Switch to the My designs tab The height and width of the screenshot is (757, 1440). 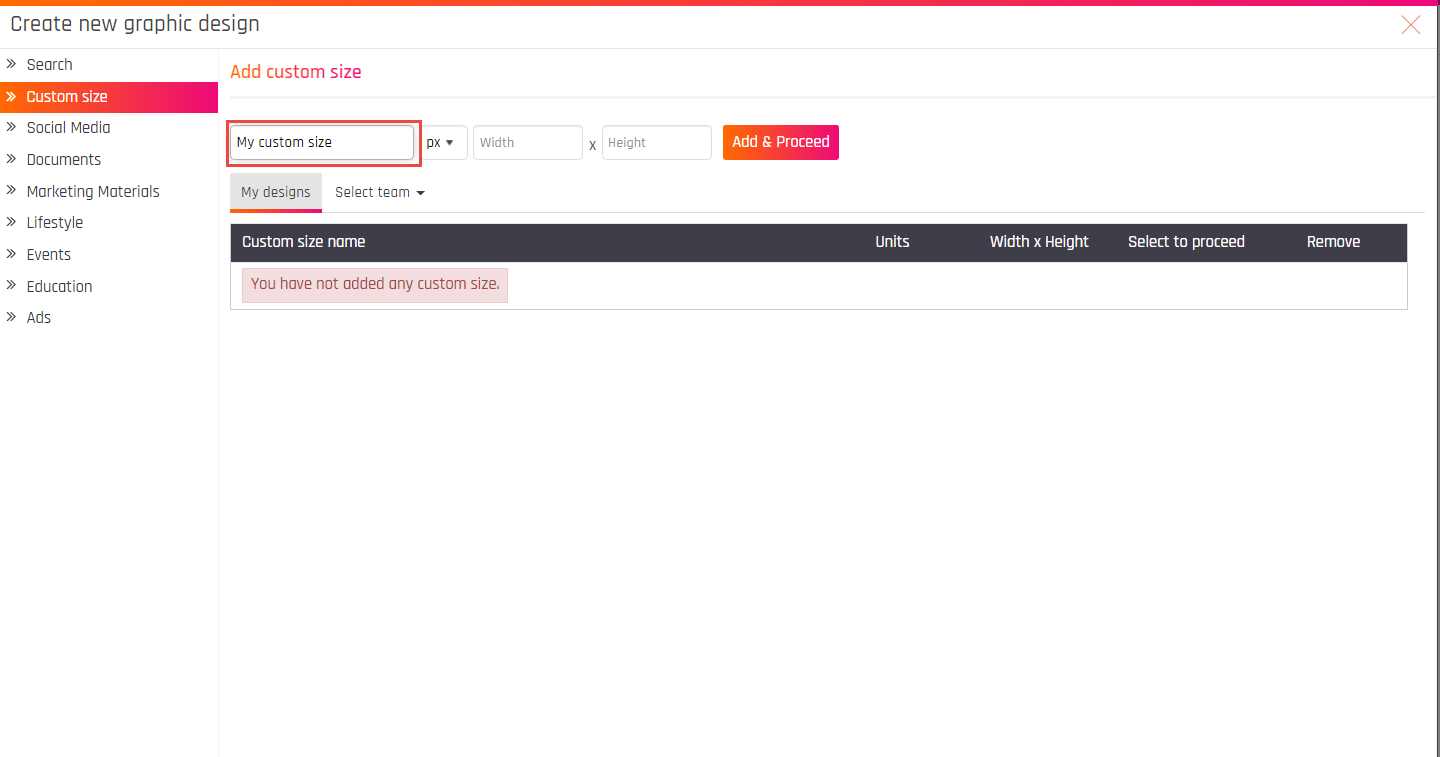pyautogui.click(x=276, y=192)
